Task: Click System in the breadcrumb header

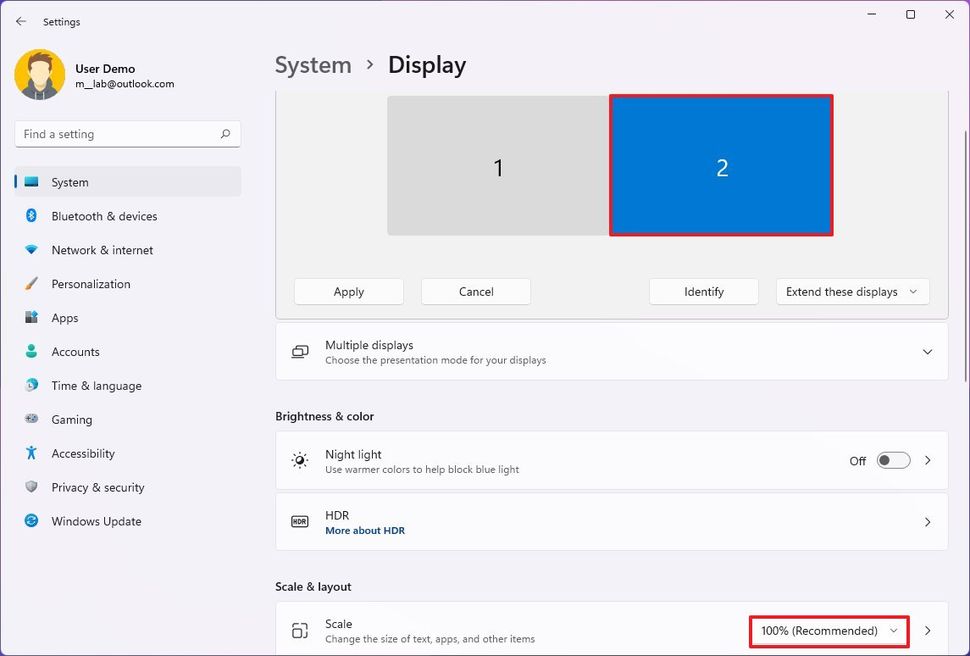Action: click(x=313, y=64)
